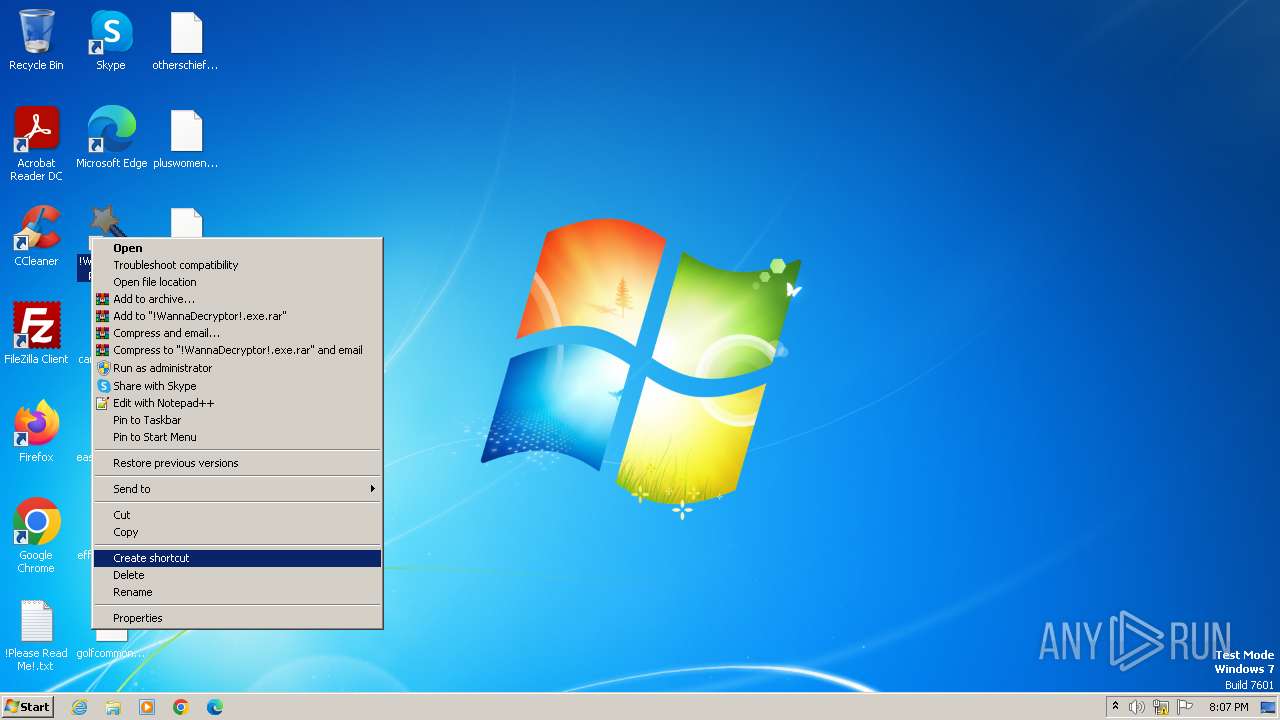This screenshot has width=1280, height=720.
Task: Select Pin to Taskbar
Action: (237, 420)
